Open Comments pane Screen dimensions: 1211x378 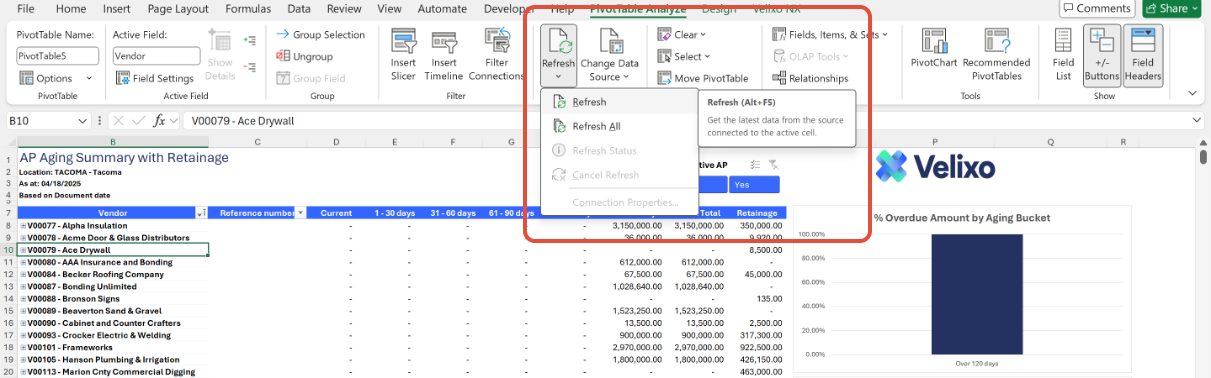(x=1096, y=8)
